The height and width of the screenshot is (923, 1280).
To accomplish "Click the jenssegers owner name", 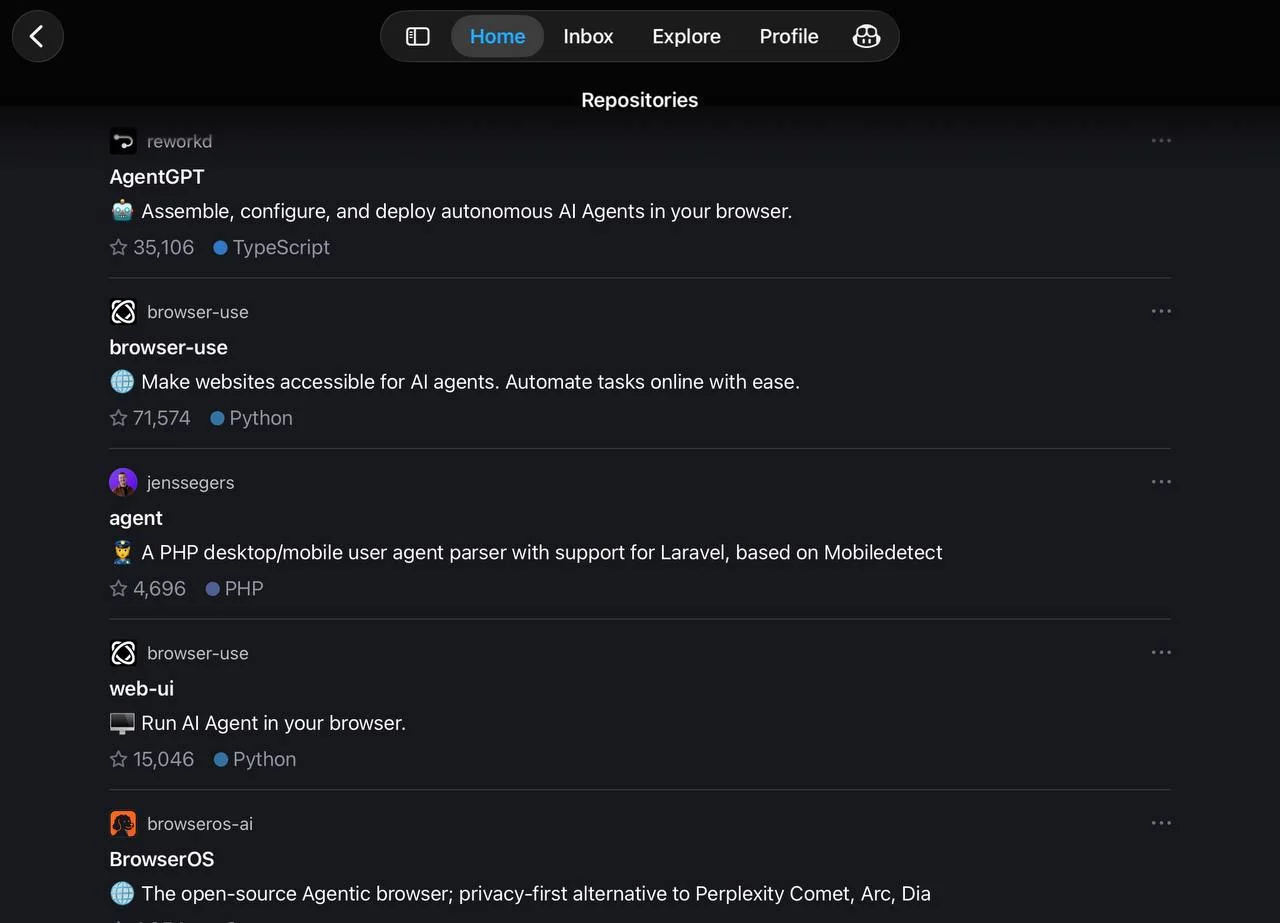I will 190,482.
